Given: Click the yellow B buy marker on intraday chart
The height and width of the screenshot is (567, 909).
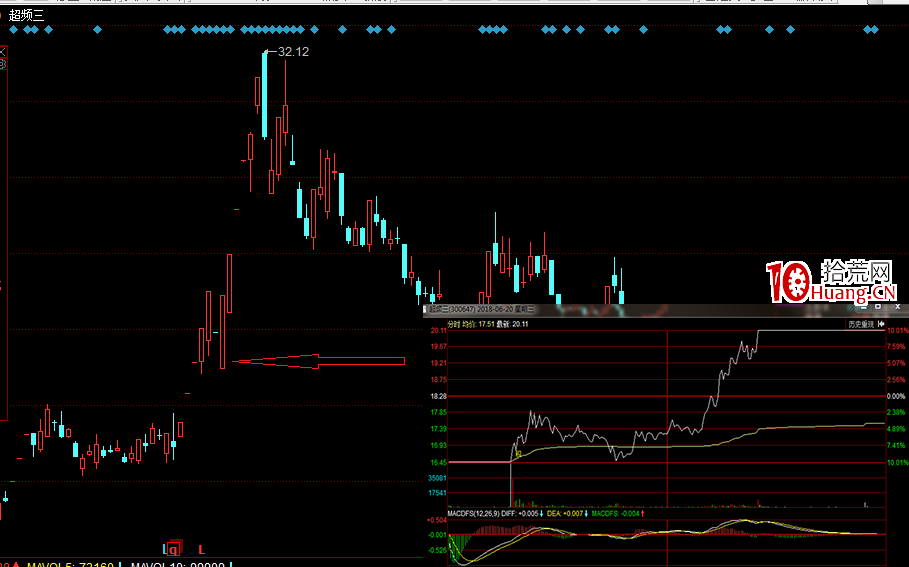Looking at the screenshot, I should [x=516, y=453].
